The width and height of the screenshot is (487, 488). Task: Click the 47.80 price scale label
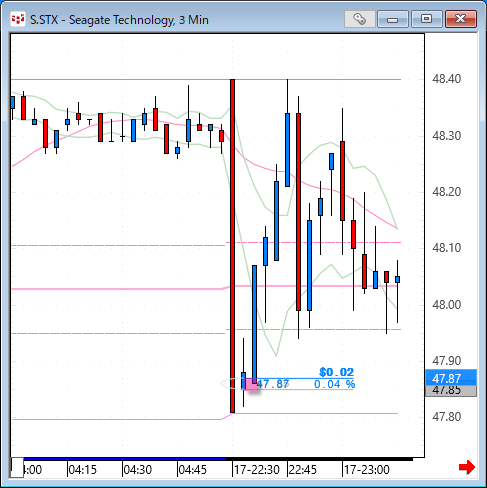446,417
